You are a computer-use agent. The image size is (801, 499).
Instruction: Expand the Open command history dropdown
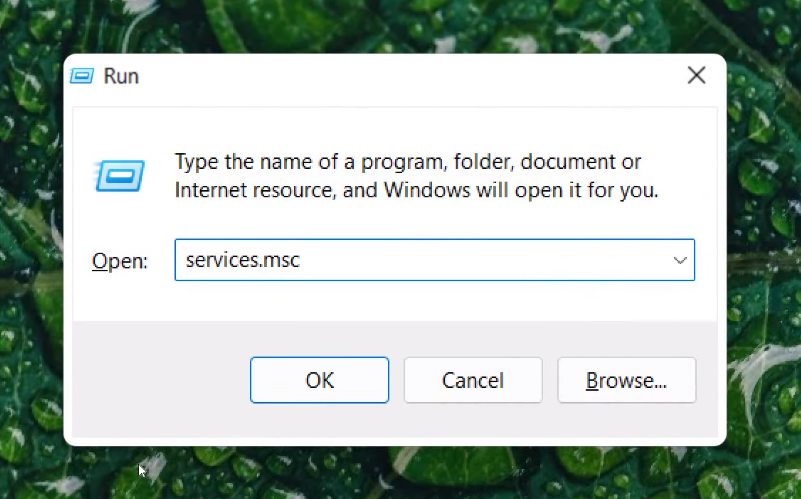click(x=680, y=260)
